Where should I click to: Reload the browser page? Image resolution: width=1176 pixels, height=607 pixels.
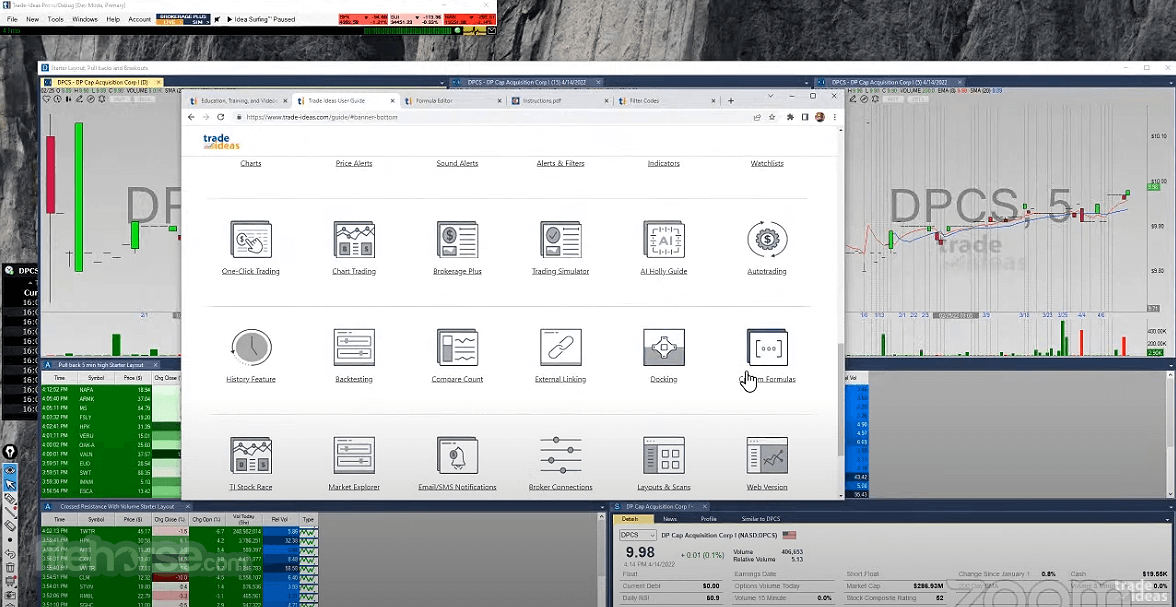pyautogui.click(x=220, y=117)
